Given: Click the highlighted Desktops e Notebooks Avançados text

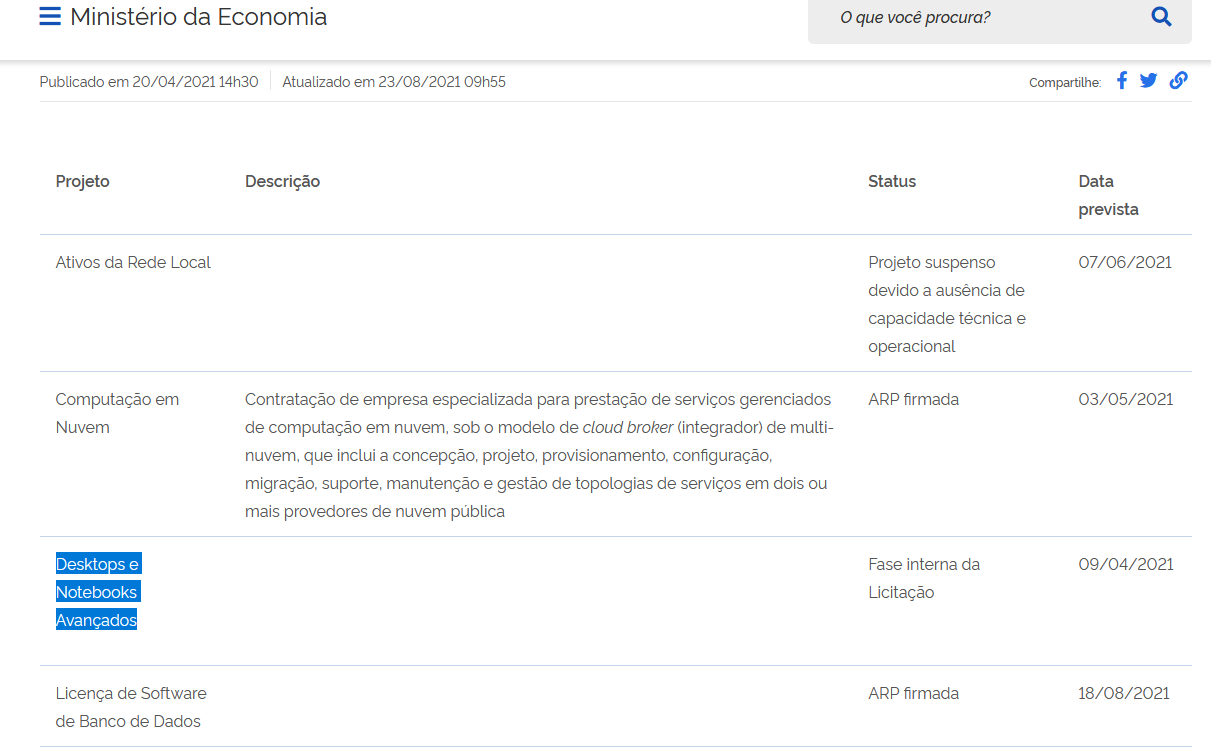Looking at the screenshot, I should pos(97,592).
